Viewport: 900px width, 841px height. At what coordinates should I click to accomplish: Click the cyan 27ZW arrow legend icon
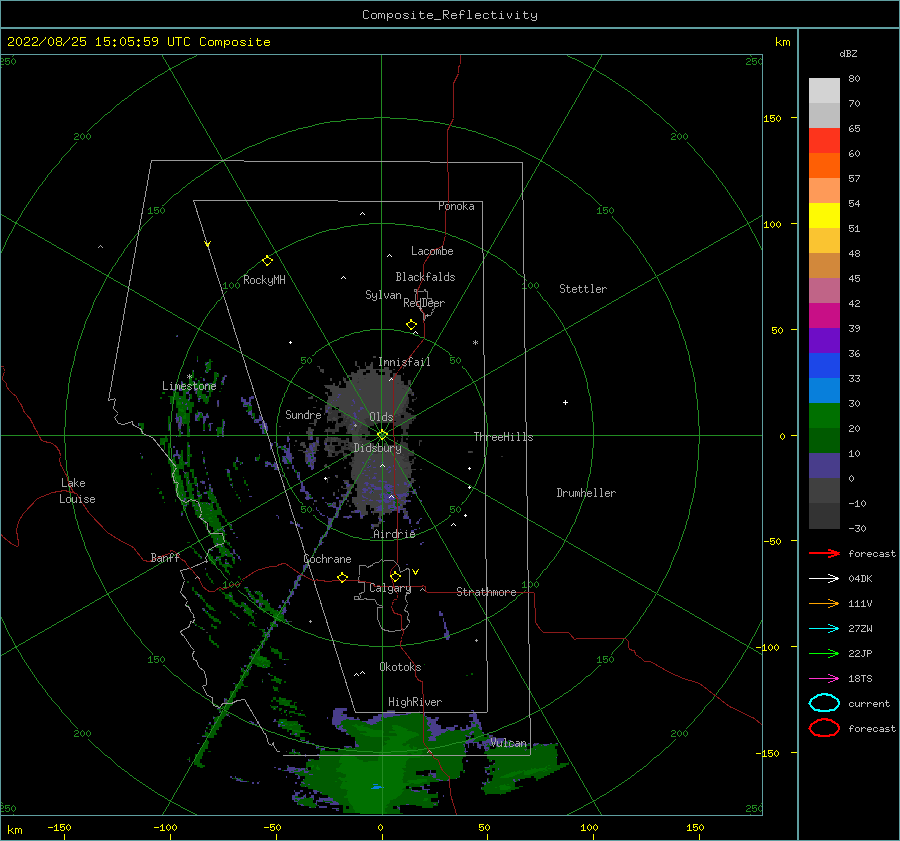pos(824,629)
